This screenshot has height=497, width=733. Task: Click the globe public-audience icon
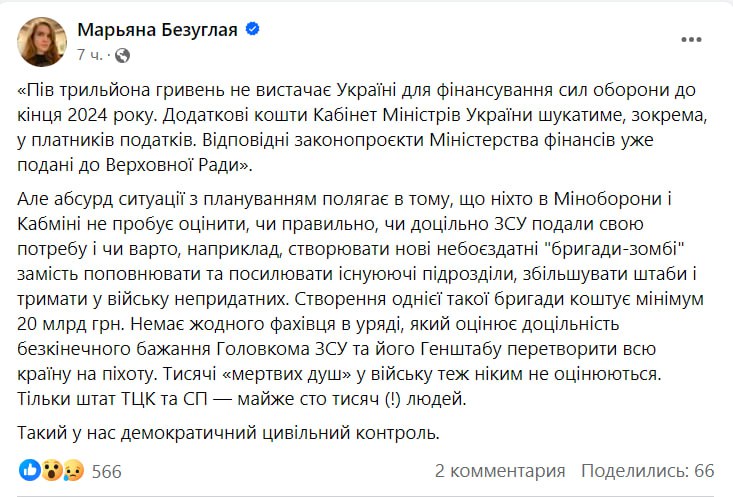pyautogui.click(x=123, y=53)
